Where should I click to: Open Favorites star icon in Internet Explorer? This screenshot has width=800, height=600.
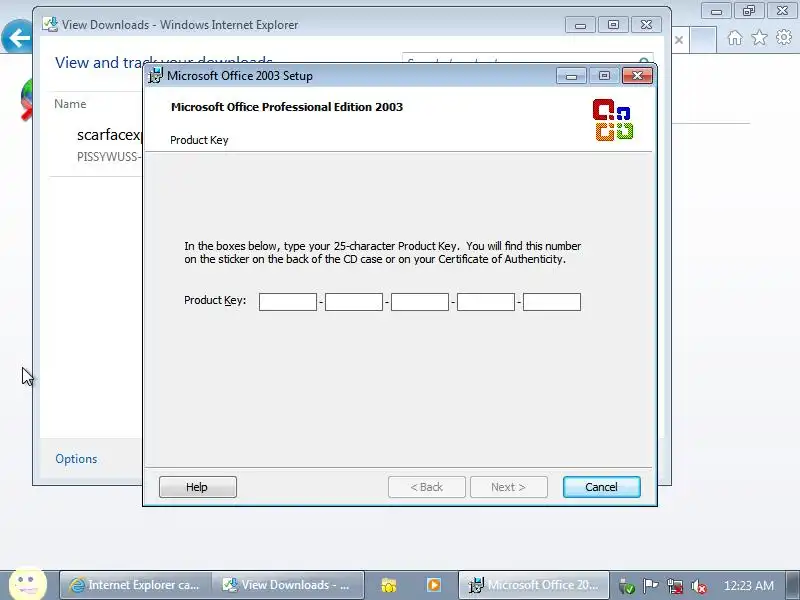point(759,37)
